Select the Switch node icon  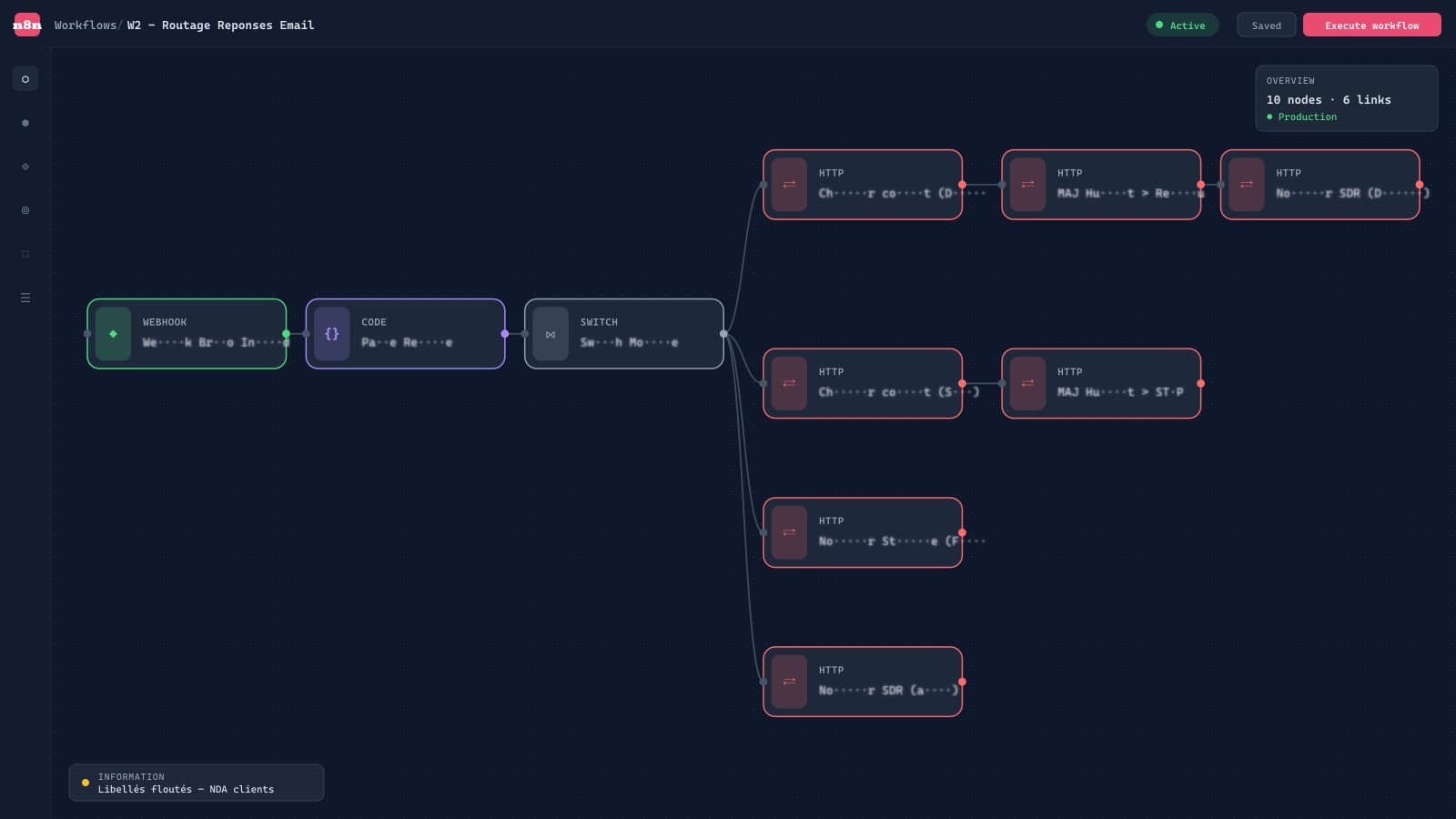pyautogui.click(x=551, y=334)
